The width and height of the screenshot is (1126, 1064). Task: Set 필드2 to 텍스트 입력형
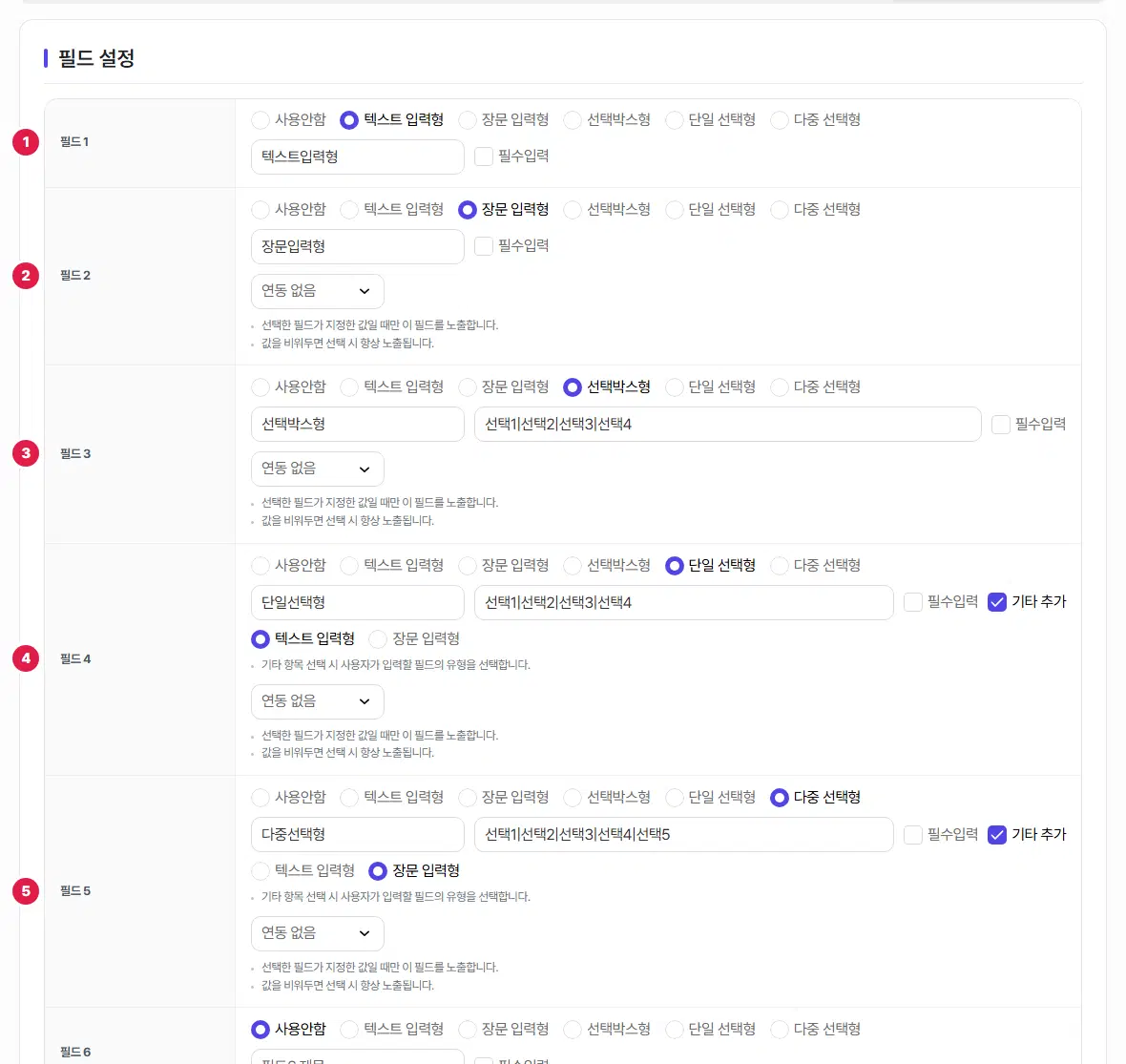(349, 210)
